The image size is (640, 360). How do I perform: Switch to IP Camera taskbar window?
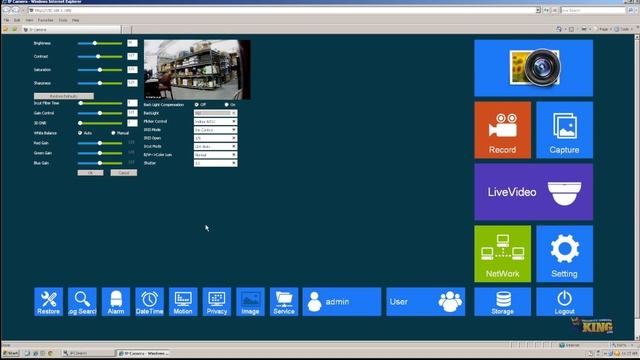click(x=143, y=353)
